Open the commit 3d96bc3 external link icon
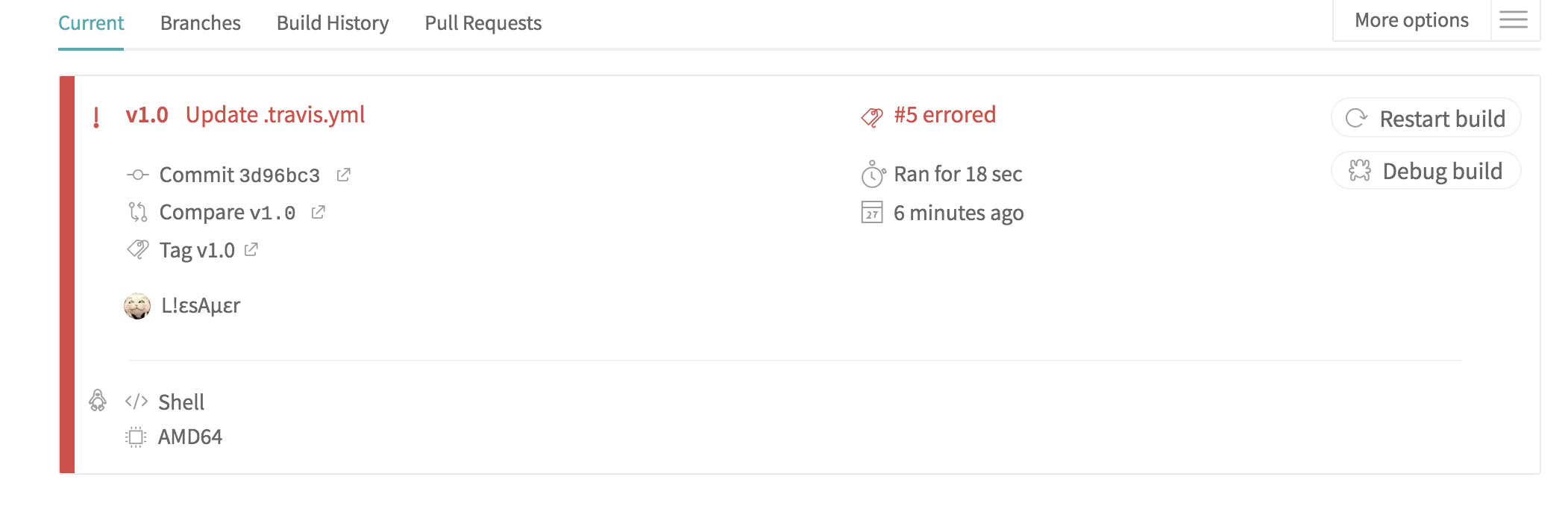This screenshot has height=509, width=1568. 343,175
